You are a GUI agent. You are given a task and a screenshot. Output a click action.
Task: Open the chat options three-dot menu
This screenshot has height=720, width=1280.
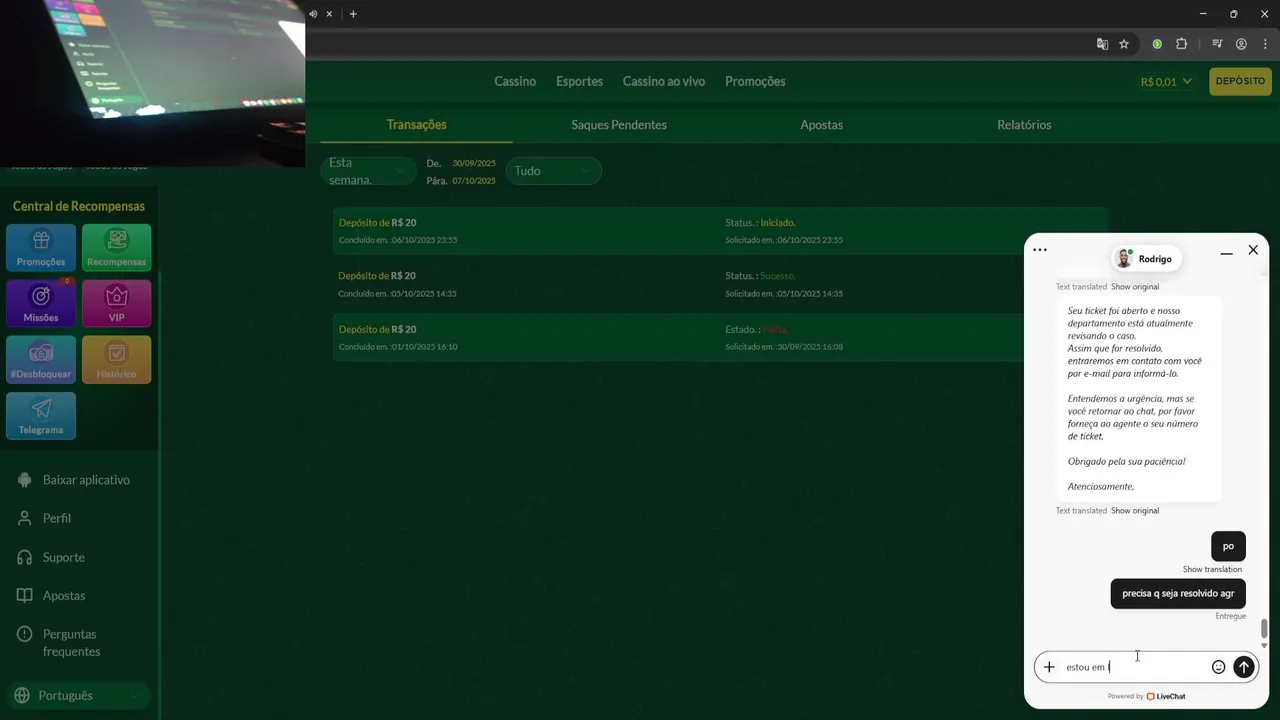[1040, 250]
